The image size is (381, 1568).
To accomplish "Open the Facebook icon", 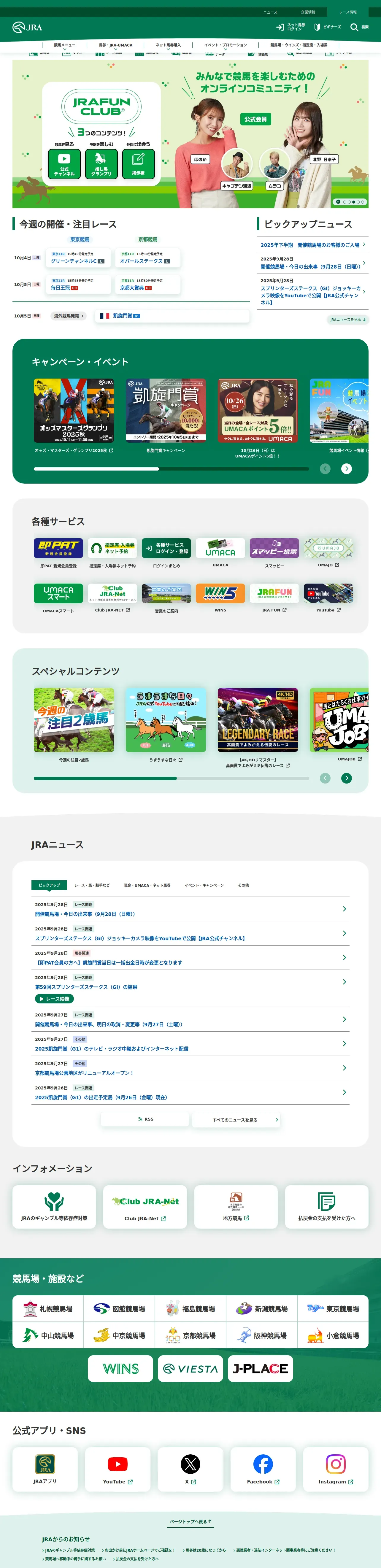I will coord(263,1464).
